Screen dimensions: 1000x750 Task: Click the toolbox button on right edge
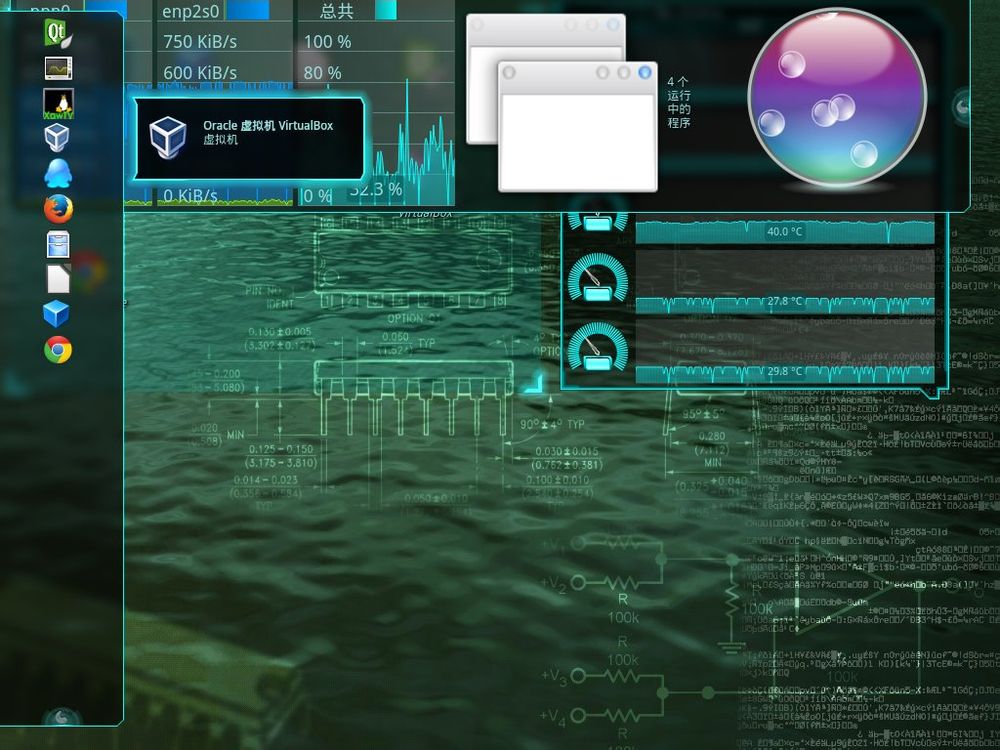tap(961, 105)
